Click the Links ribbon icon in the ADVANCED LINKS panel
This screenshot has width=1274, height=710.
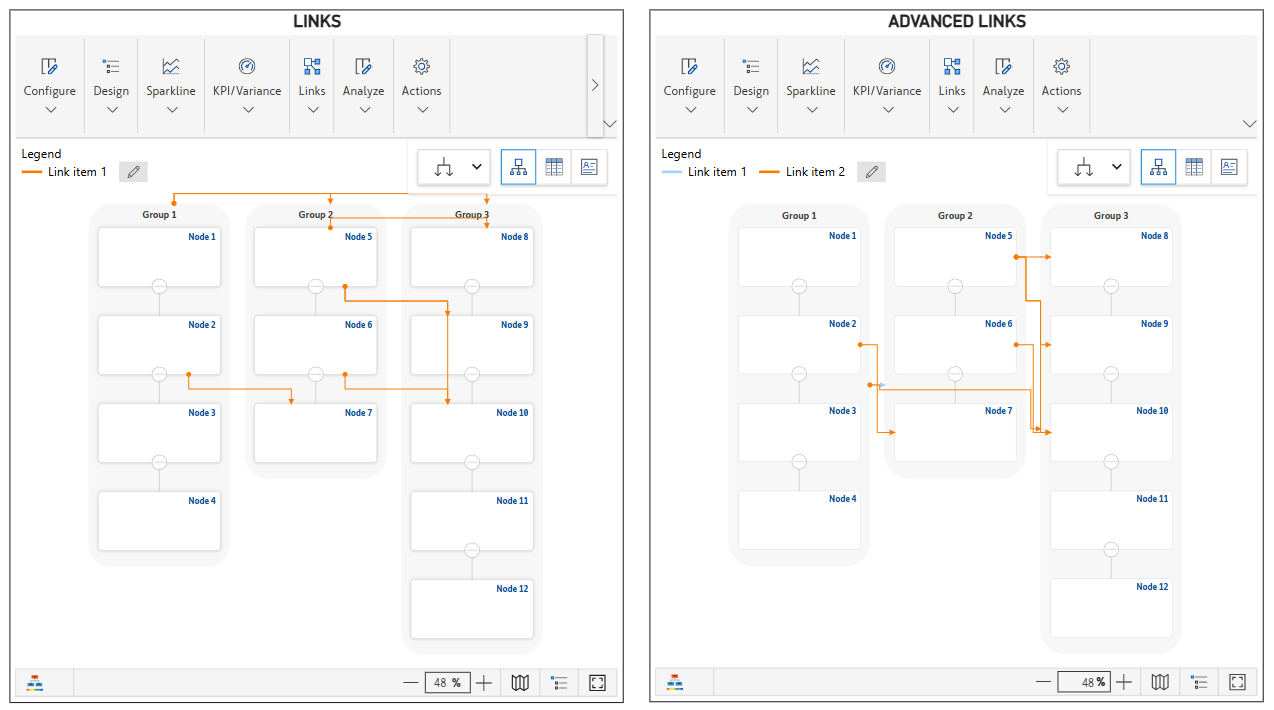(952, 67)
